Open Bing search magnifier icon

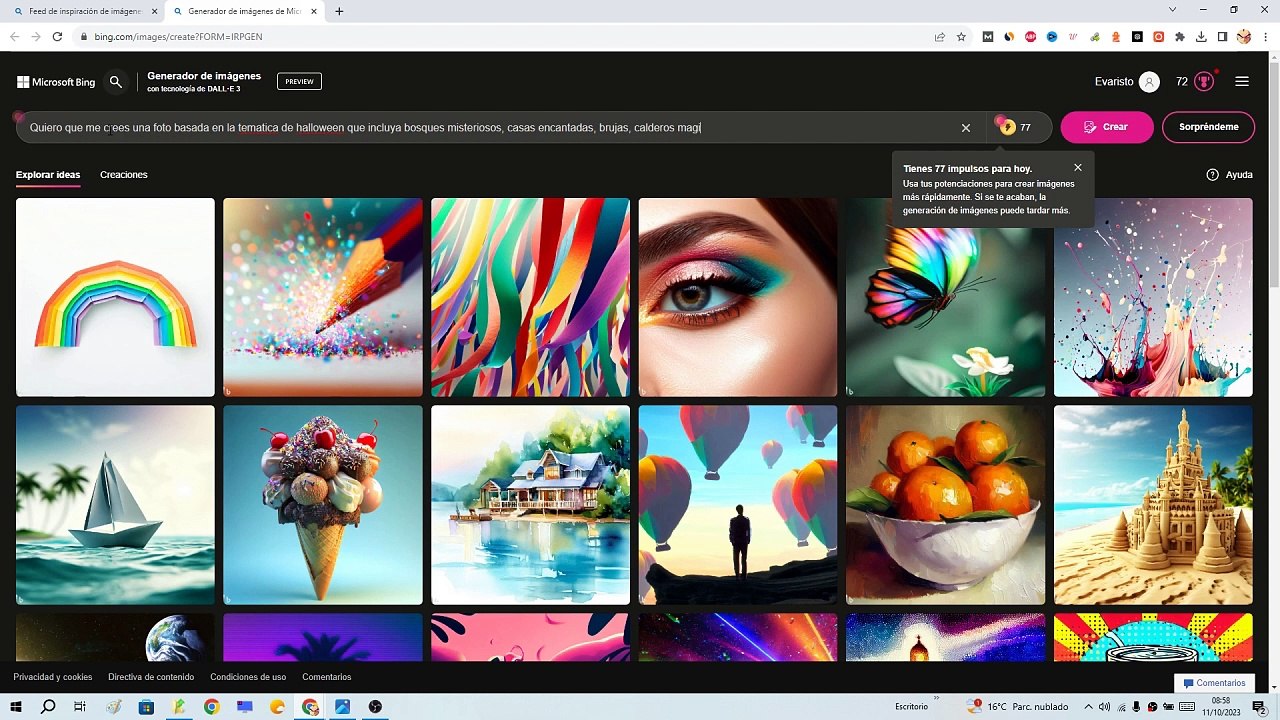(116, 82)
